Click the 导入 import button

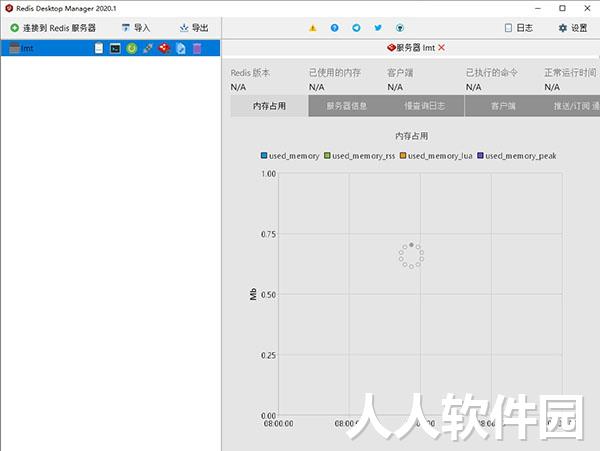[x=136, y=28]
